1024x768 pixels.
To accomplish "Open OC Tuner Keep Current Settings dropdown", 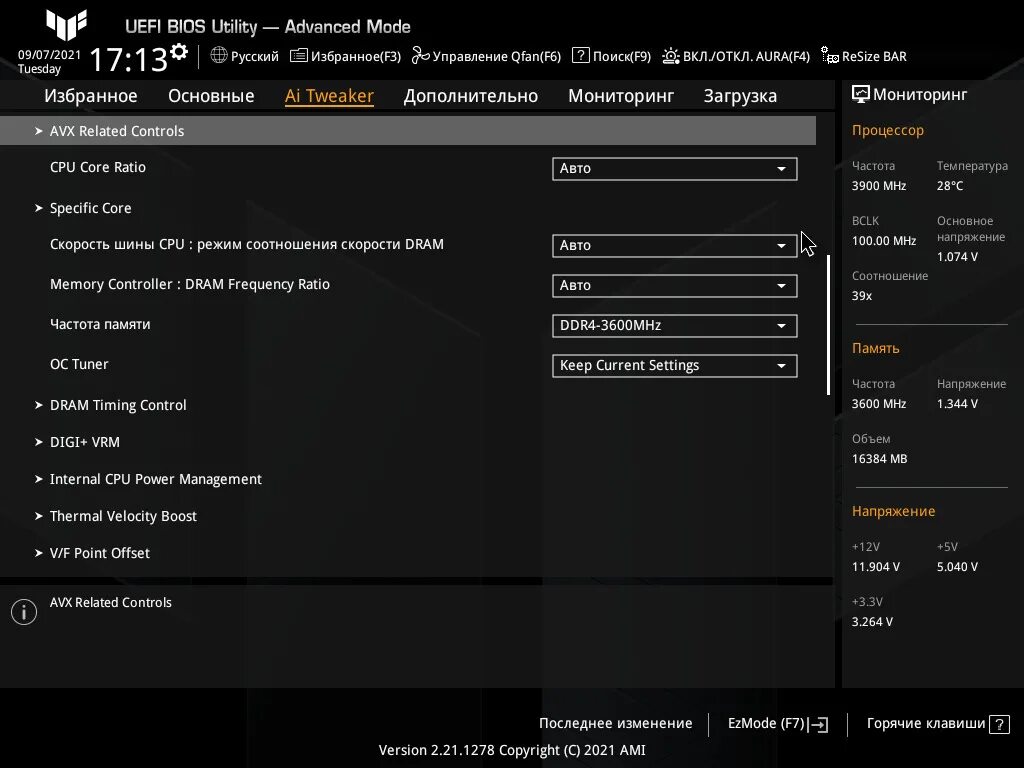I will coord(675,366).
